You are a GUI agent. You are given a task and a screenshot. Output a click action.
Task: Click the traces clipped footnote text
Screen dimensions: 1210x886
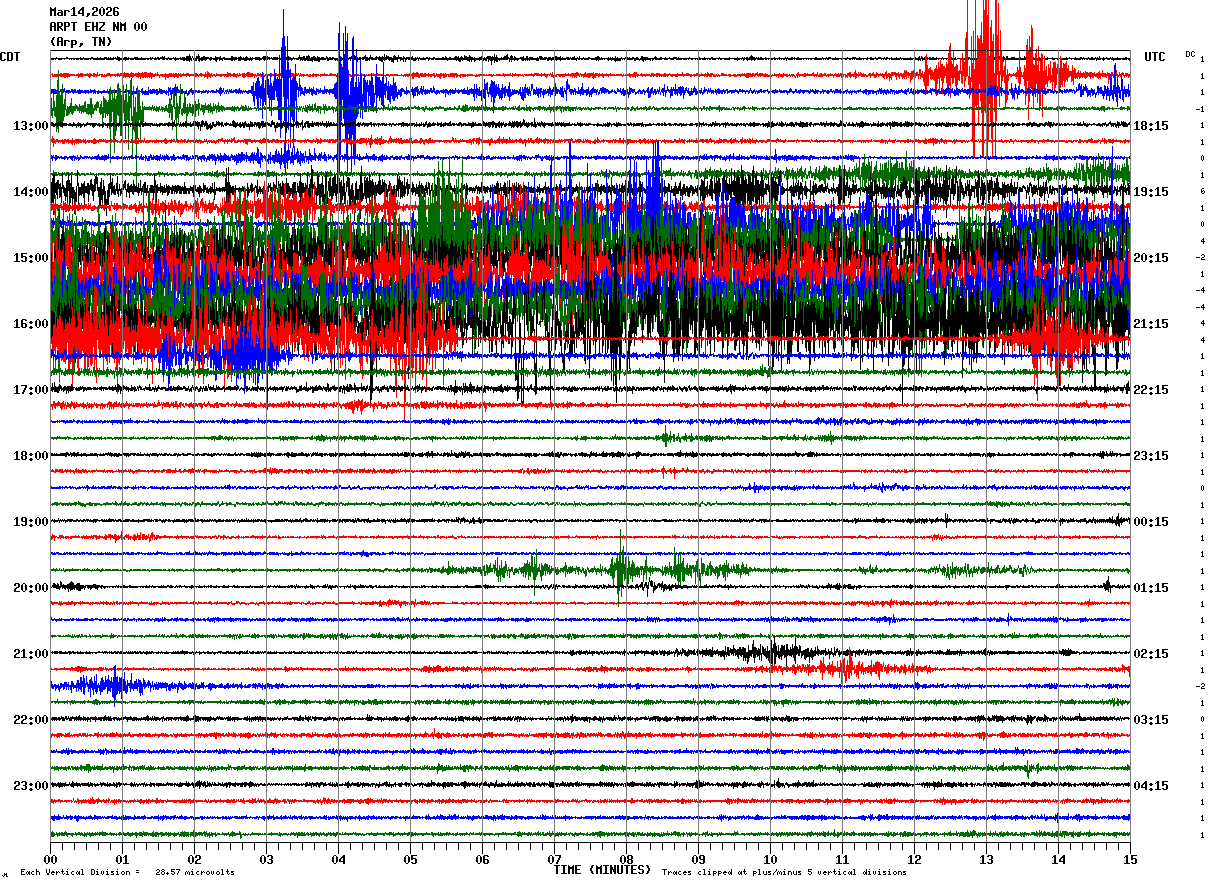click(784, 872)
